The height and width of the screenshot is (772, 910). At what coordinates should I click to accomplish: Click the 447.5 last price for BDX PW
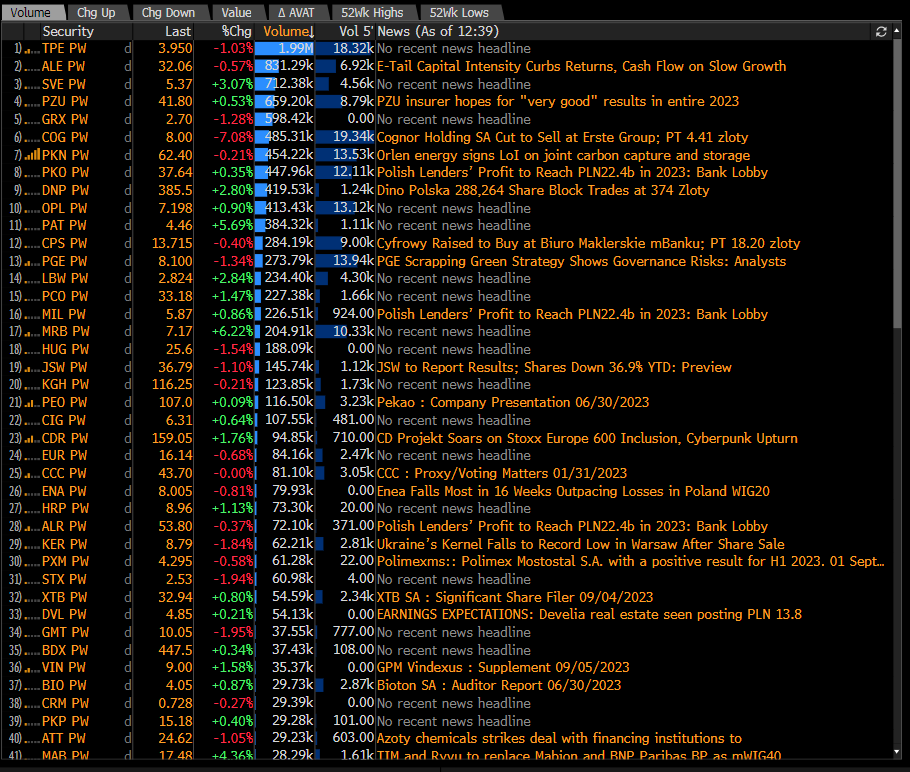175,651
